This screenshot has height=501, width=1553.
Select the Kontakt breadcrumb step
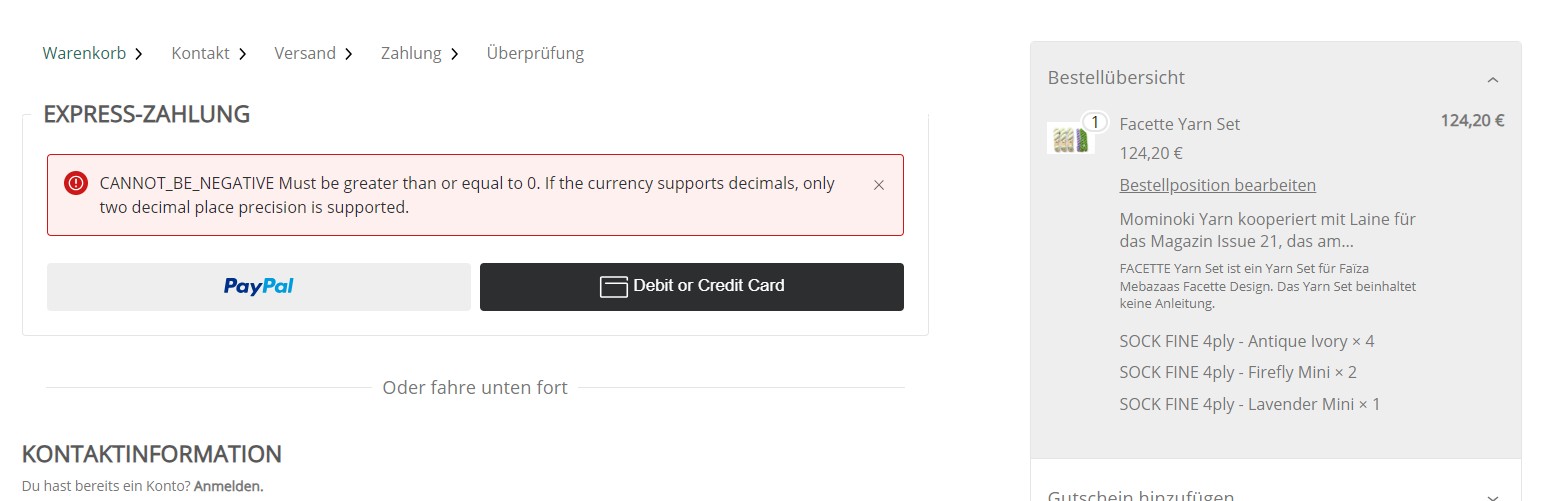(200, 53)
